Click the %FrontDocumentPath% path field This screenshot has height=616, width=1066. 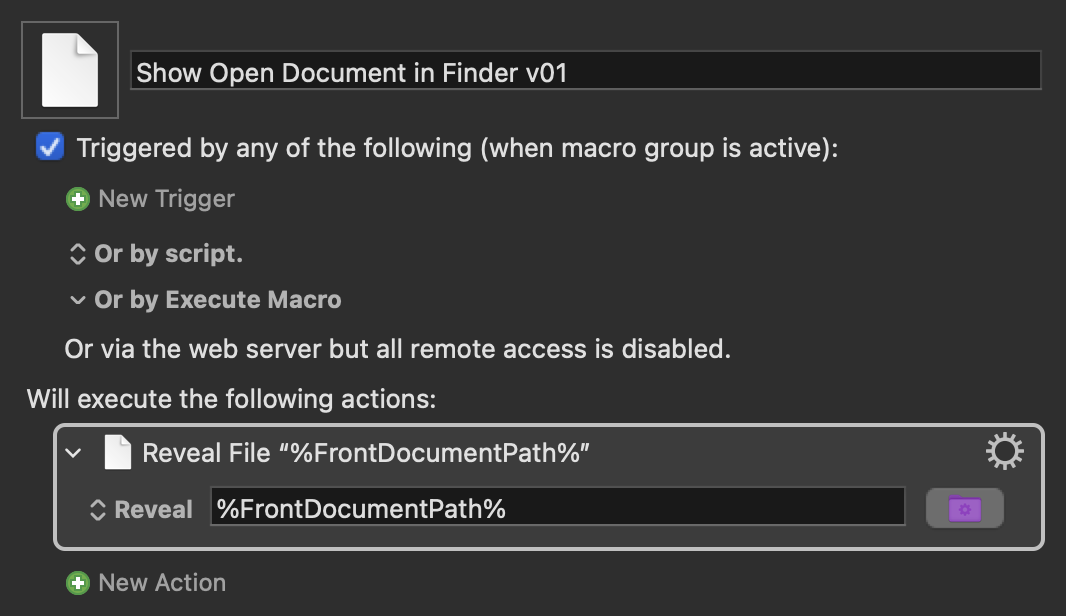point(557,507)
